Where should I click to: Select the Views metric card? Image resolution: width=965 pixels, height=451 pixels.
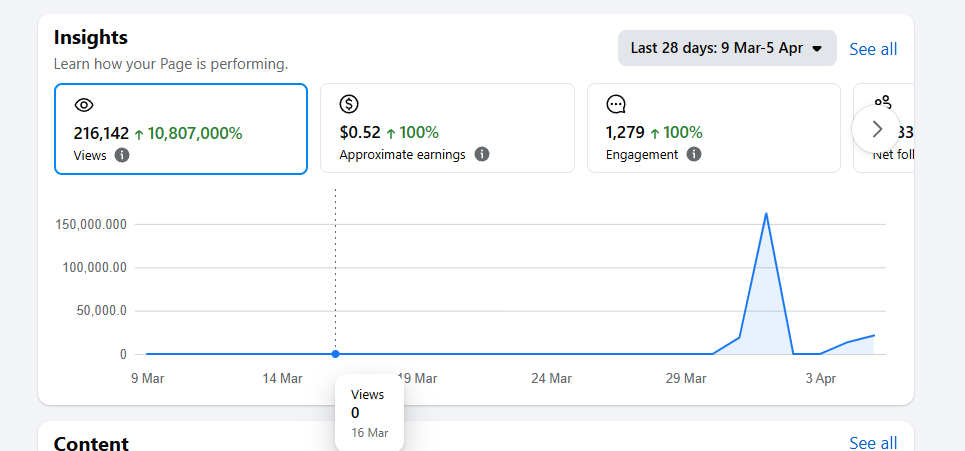click(x=180, y=129)
